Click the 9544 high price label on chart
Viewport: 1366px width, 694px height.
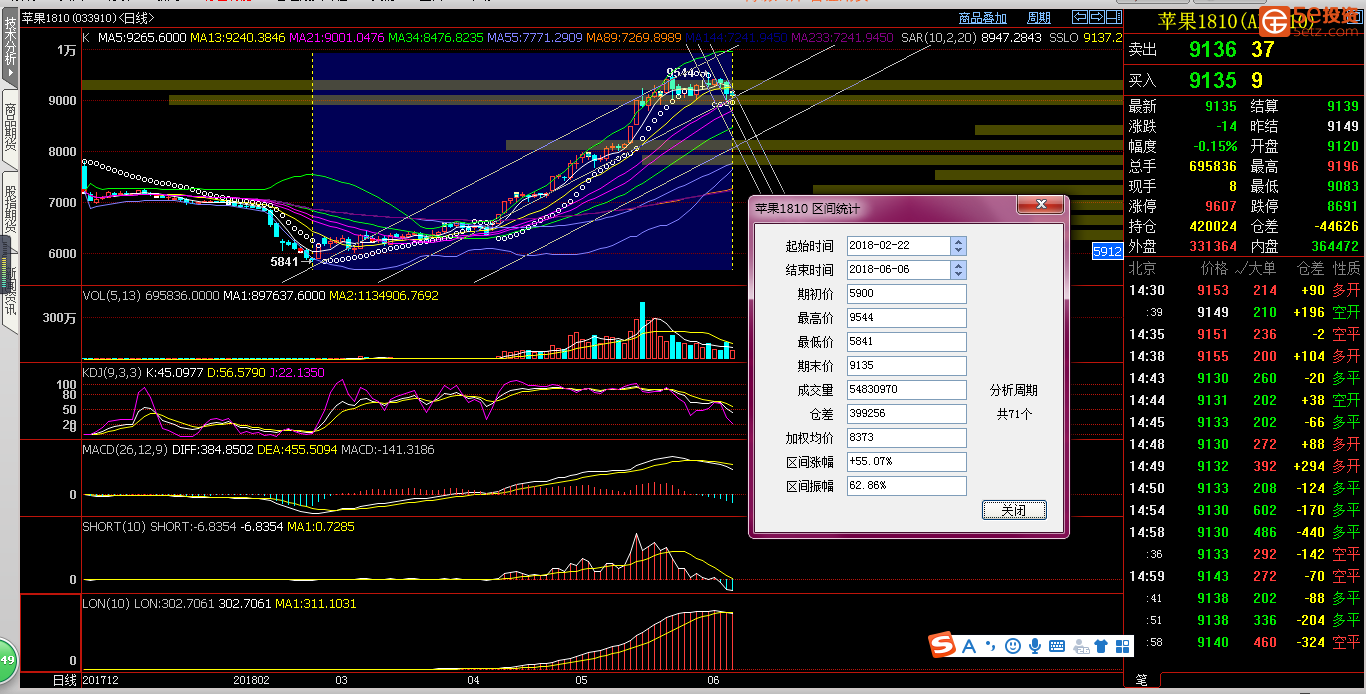(682, 72)
